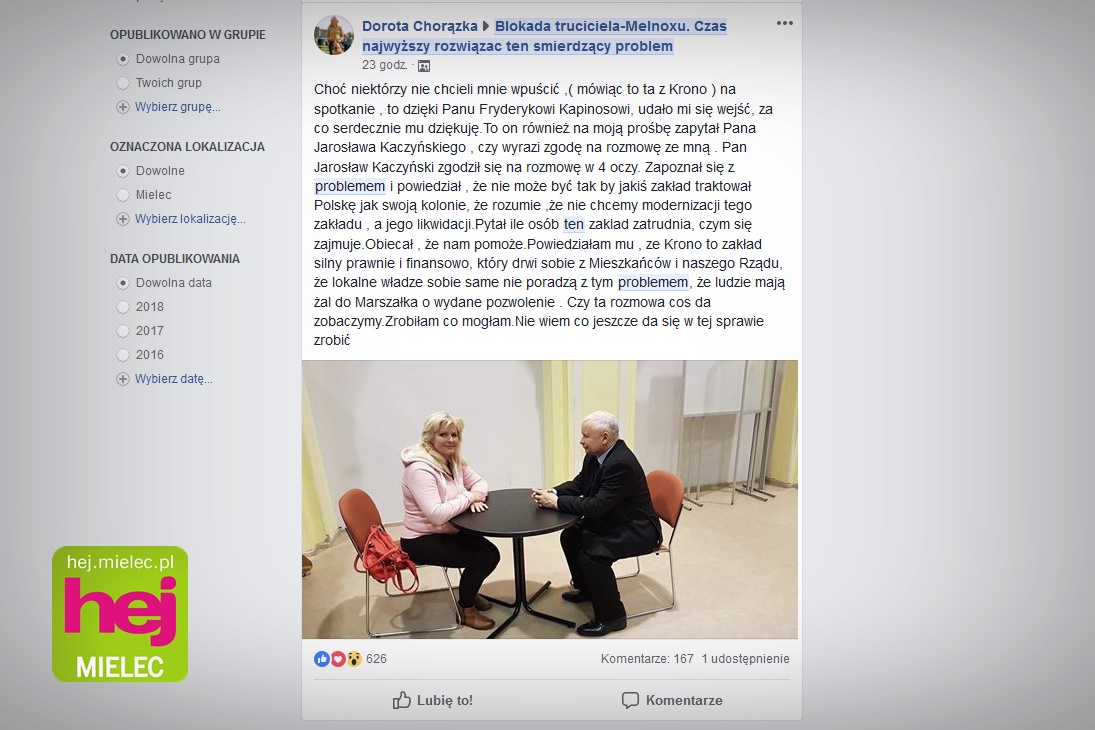Viewport: 1095px width, 730px height.
Task: Select the Twoich grup radio option
Action: tap(123, 83)
